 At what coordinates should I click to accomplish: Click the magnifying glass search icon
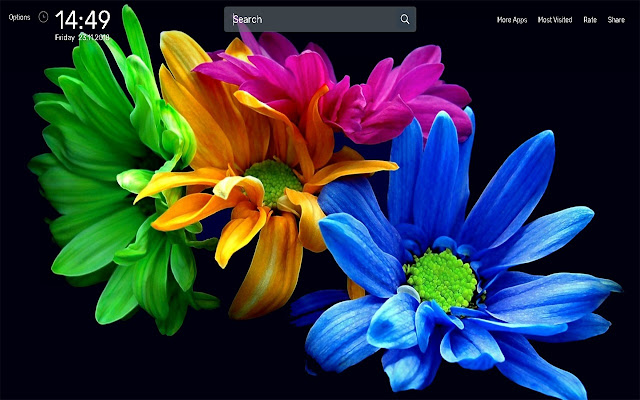(x=405, y=19)
